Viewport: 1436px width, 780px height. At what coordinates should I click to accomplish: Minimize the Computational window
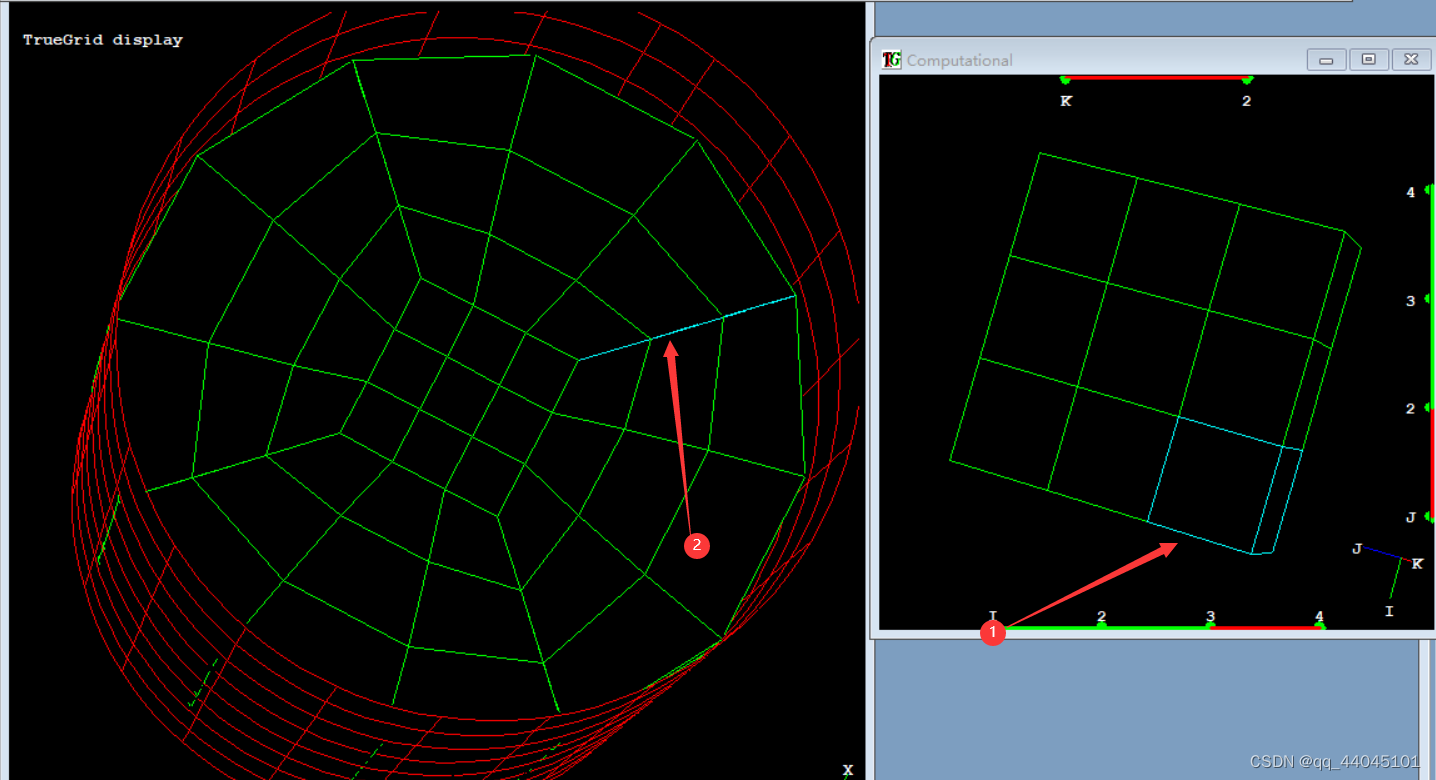(1326, 59)
